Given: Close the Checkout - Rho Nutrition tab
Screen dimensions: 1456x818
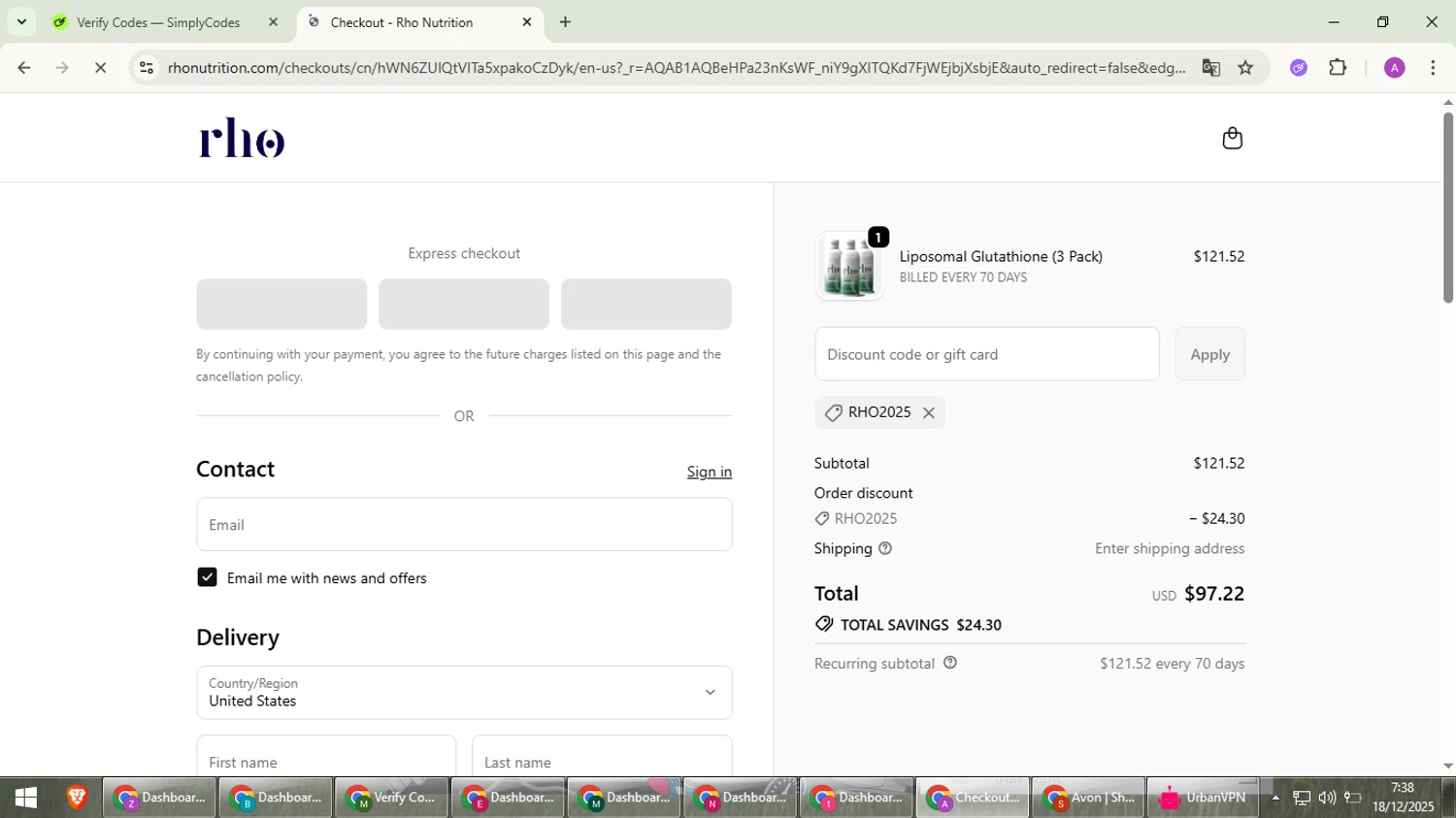Looking at the screenshot, I should tap(527, 22).
